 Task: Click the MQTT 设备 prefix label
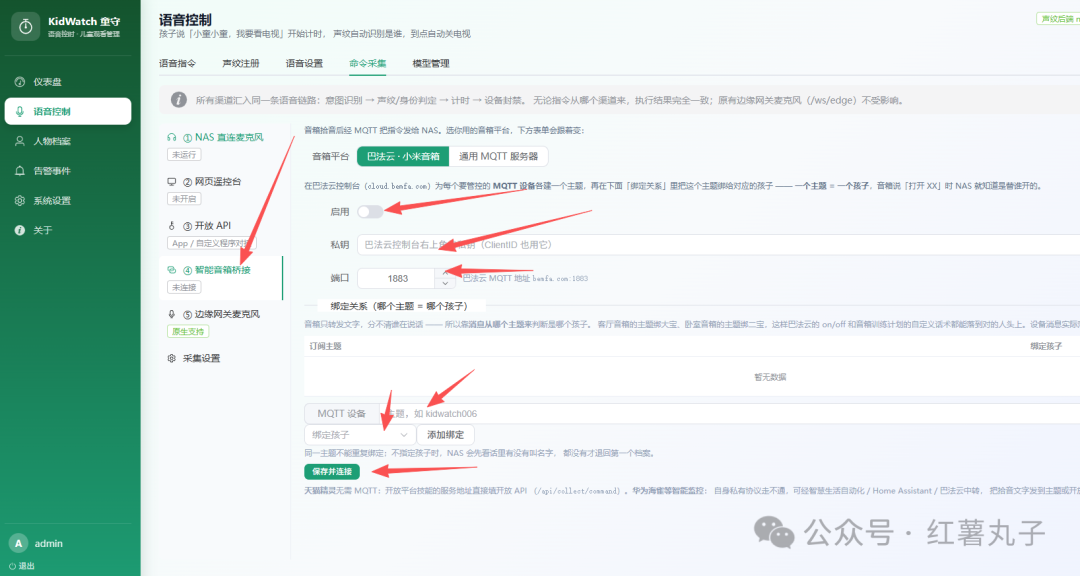342,413
